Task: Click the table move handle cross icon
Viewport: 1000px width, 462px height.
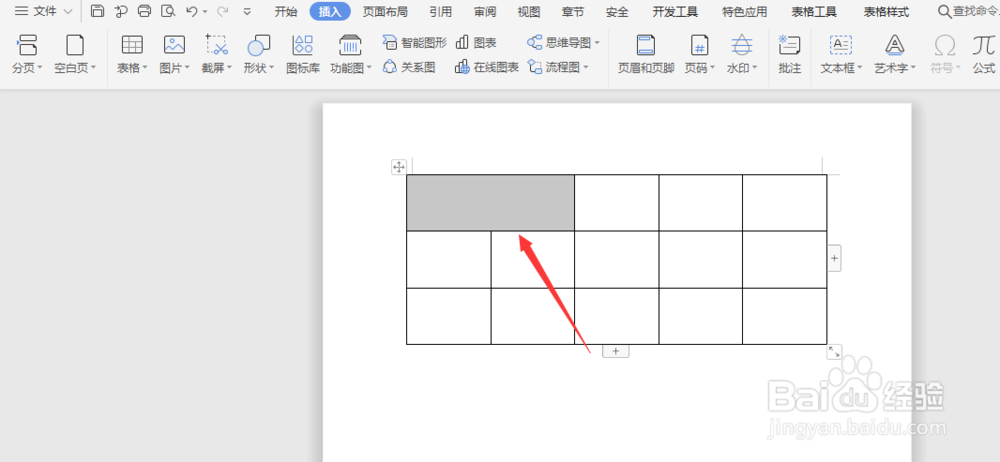Action: pyautogui.click(x=399, y=167)
